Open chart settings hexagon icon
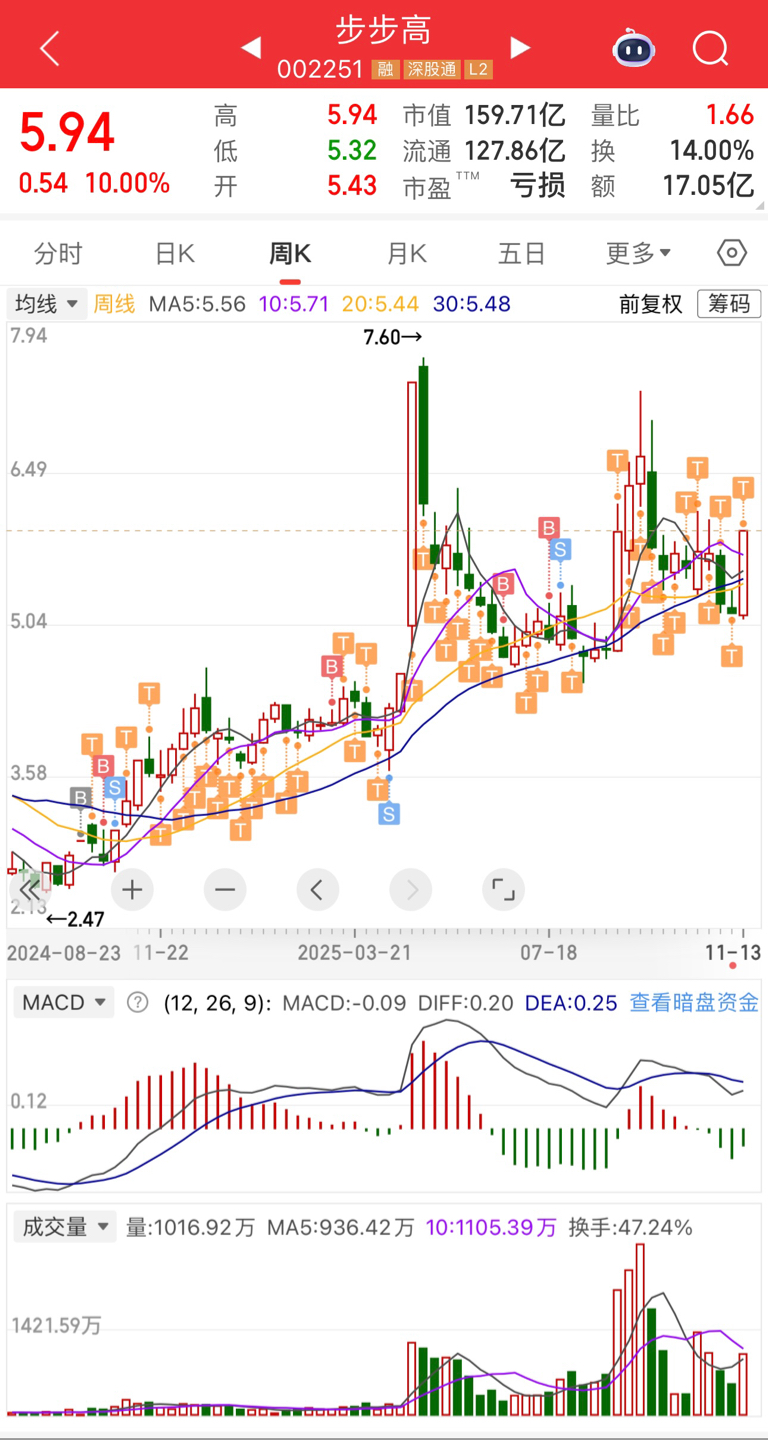The image size is (768, 1440). (x=733, y=253)
